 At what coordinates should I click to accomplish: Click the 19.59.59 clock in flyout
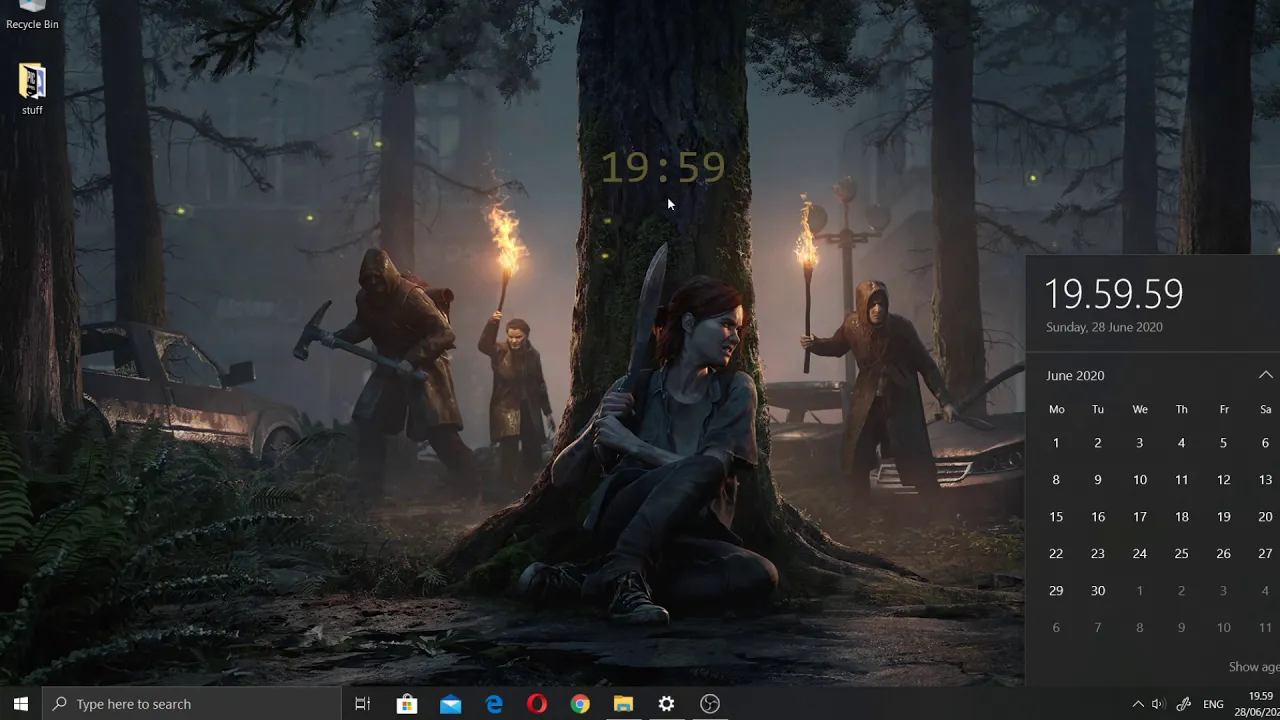click(x=1114, y=294)
